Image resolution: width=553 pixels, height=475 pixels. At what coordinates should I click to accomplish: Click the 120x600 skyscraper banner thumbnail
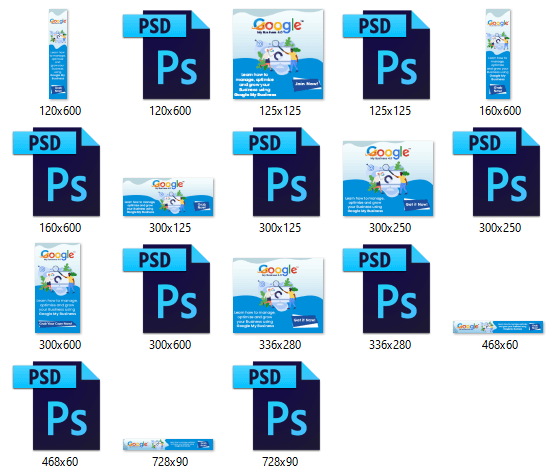58,54
